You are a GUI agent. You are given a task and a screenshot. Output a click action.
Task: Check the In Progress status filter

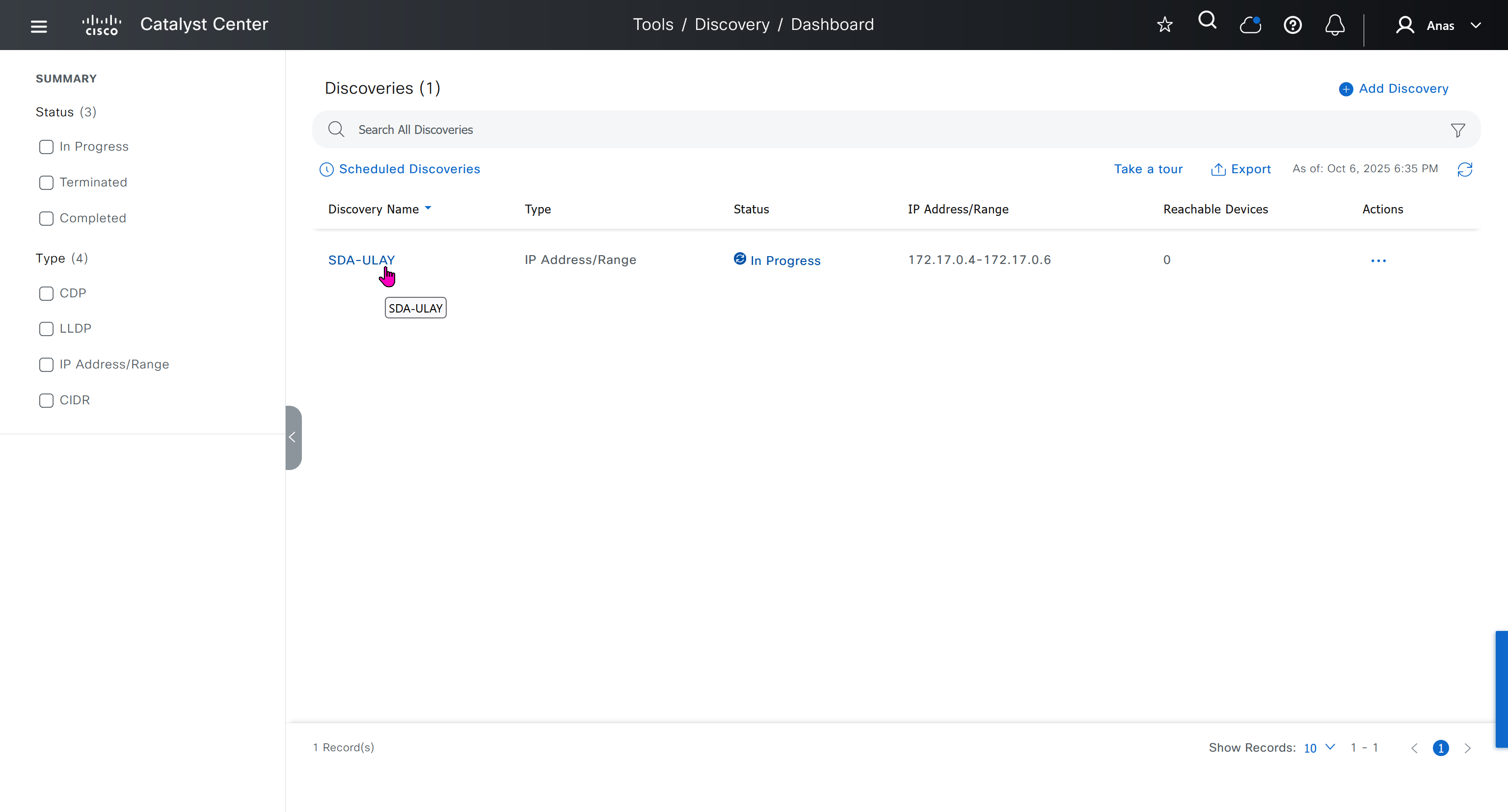[x=46, y=147]
